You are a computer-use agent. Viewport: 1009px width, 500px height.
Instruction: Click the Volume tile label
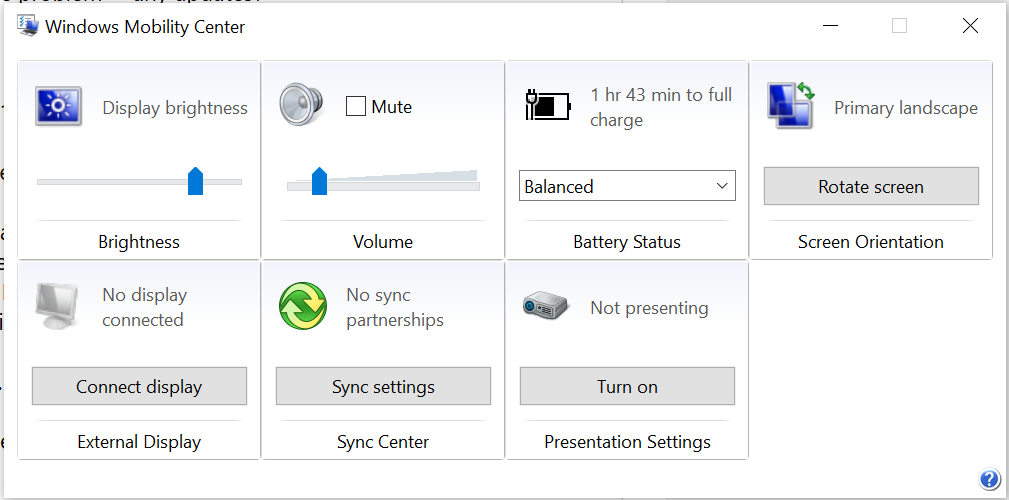coord(383,242)
